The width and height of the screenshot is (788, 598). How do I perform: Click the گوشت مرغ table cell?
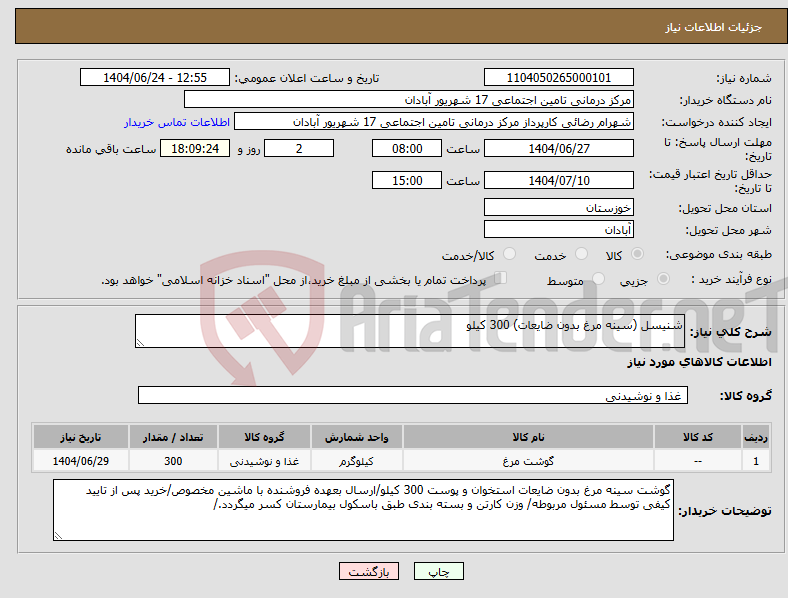[x=528, y=461]
